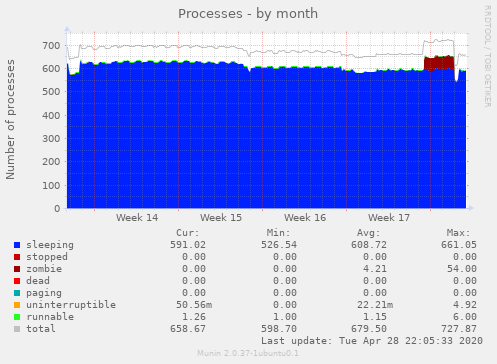Click sleeping average value 608.72
Image resolution: width=497 pixels, height=364 pixels.
(x=369, y=245)
